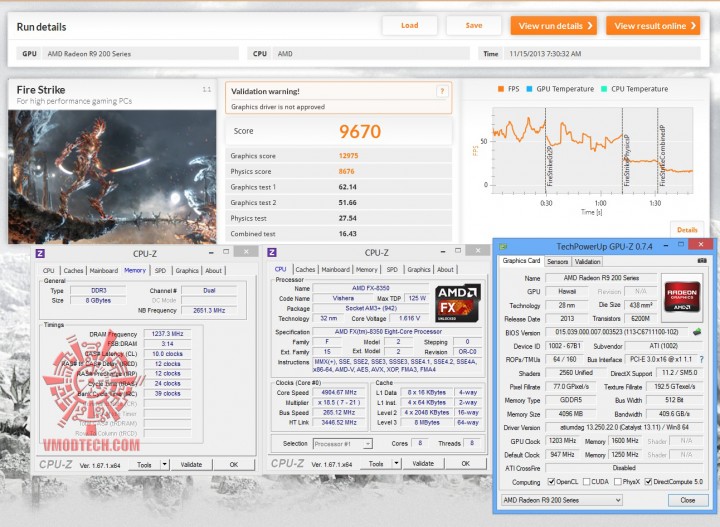Toggle the CUDA checkbox in GPU-Z
This screenshot has height=527, width=720.
click(x=586, y=482)
